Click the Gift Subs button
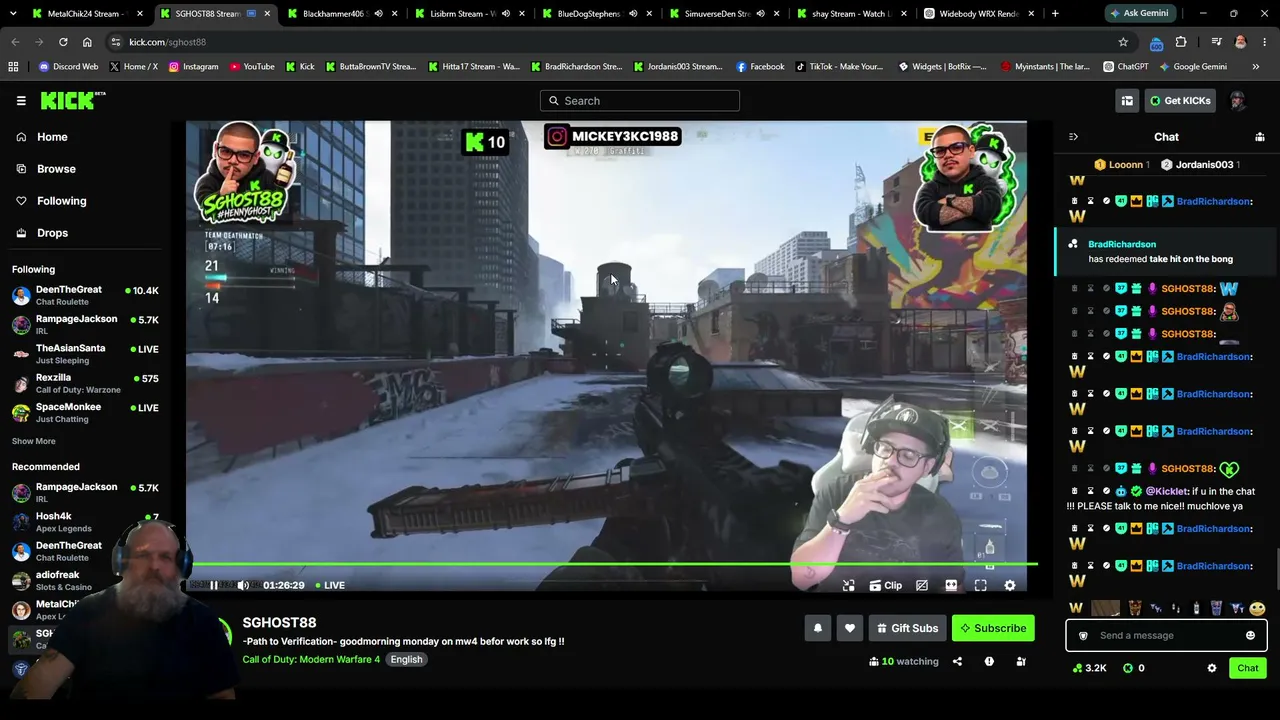Viewport: 1280px width, 720px height. pos(908,628)
